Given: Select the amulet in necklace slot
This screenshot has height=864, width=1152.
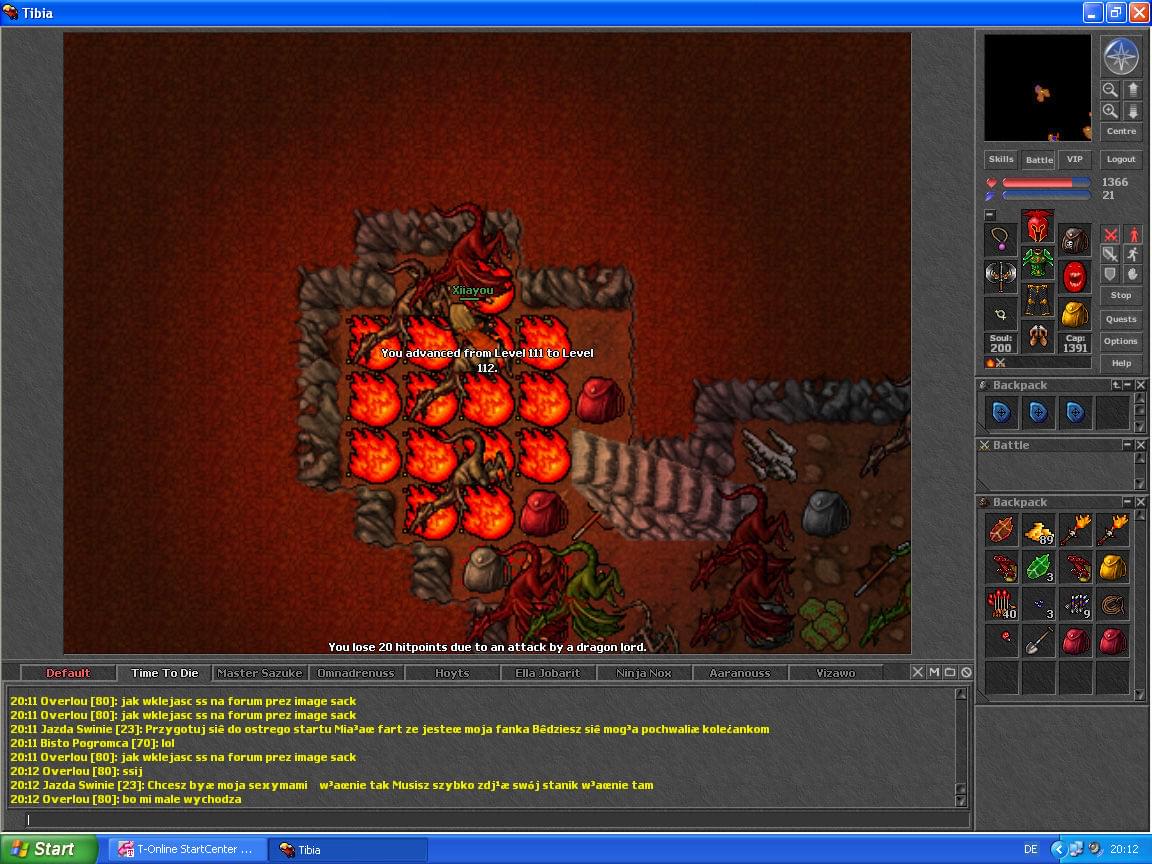Looking at the screenshot, I should point(1001,239).
